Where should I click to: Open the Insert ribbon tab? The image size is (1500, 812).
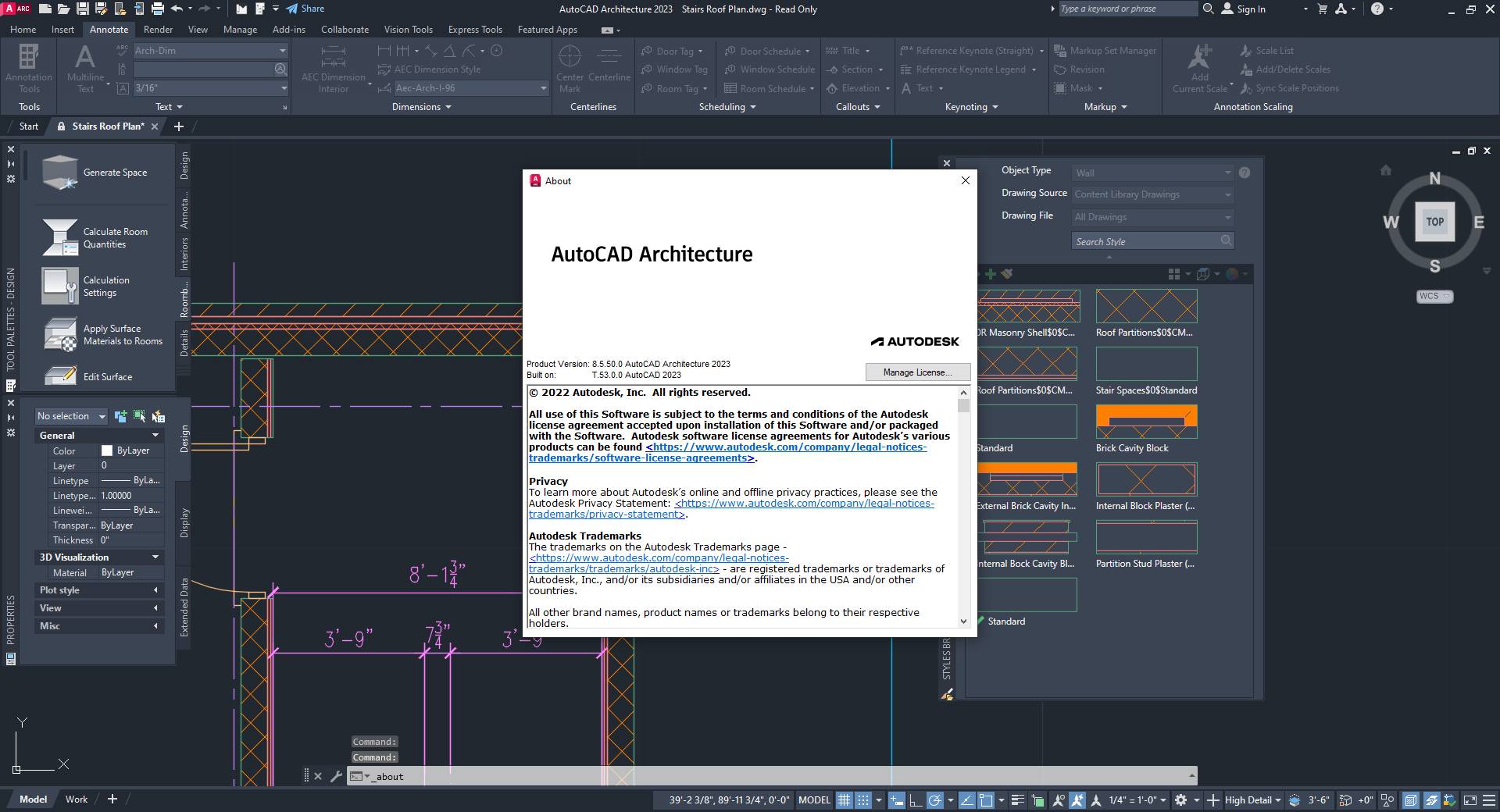click(x=62, y=29)
